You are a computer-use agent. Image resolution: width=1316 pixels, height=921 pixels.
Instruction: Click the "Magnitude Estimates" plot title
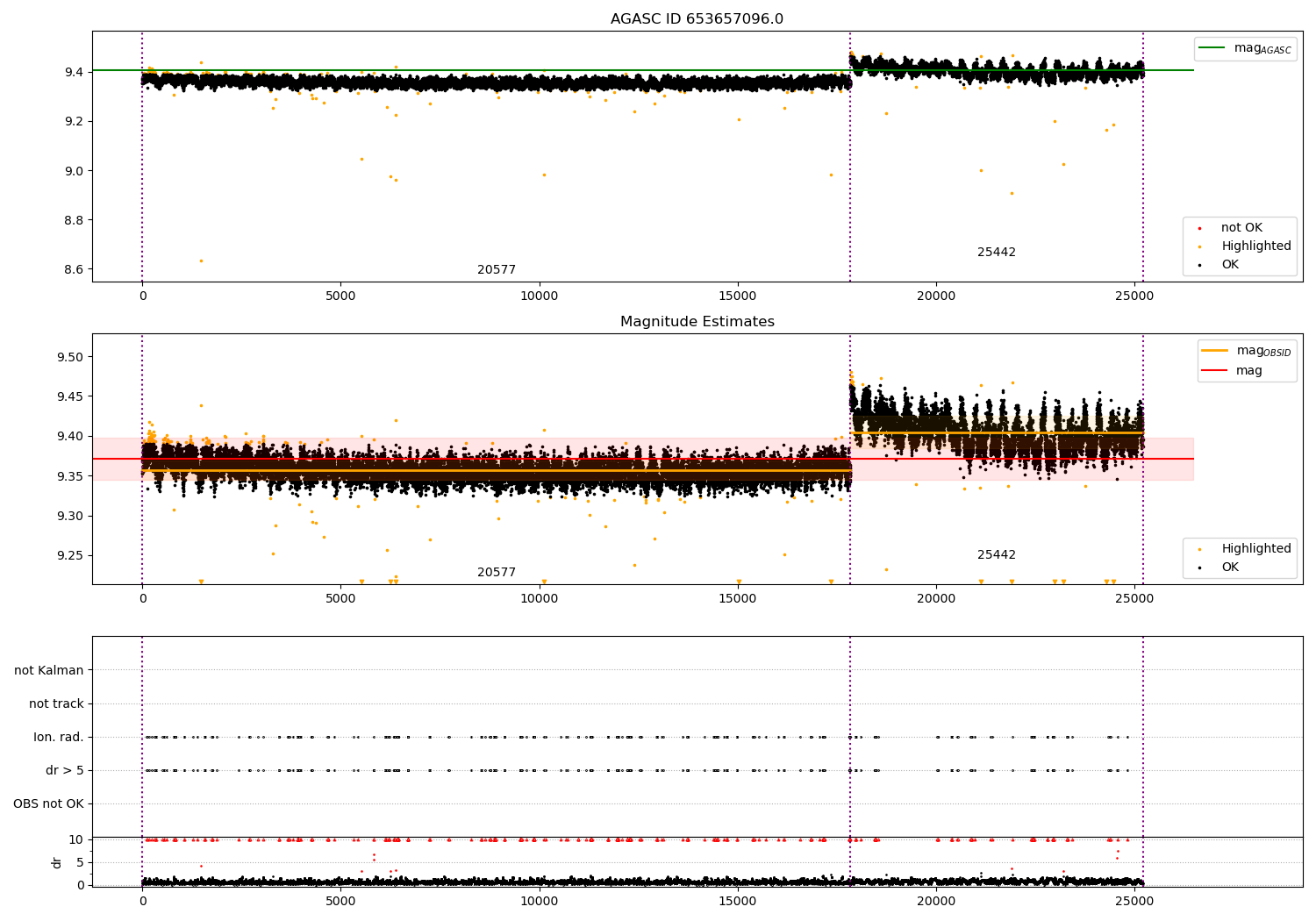pos(697,322)
